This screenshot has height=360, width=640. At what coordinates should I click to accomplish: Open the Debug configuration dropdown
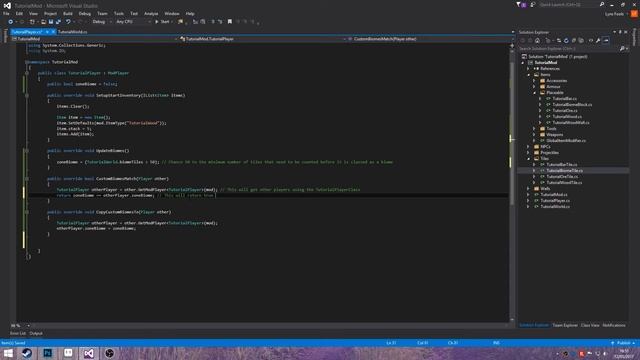pyautogui.click(x=101, y=22)
